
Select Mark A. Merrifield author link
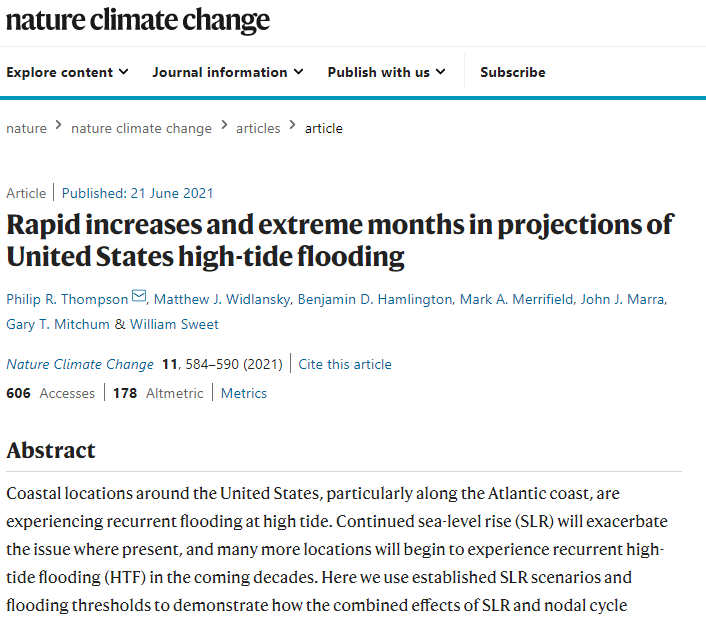pos(516,299)
